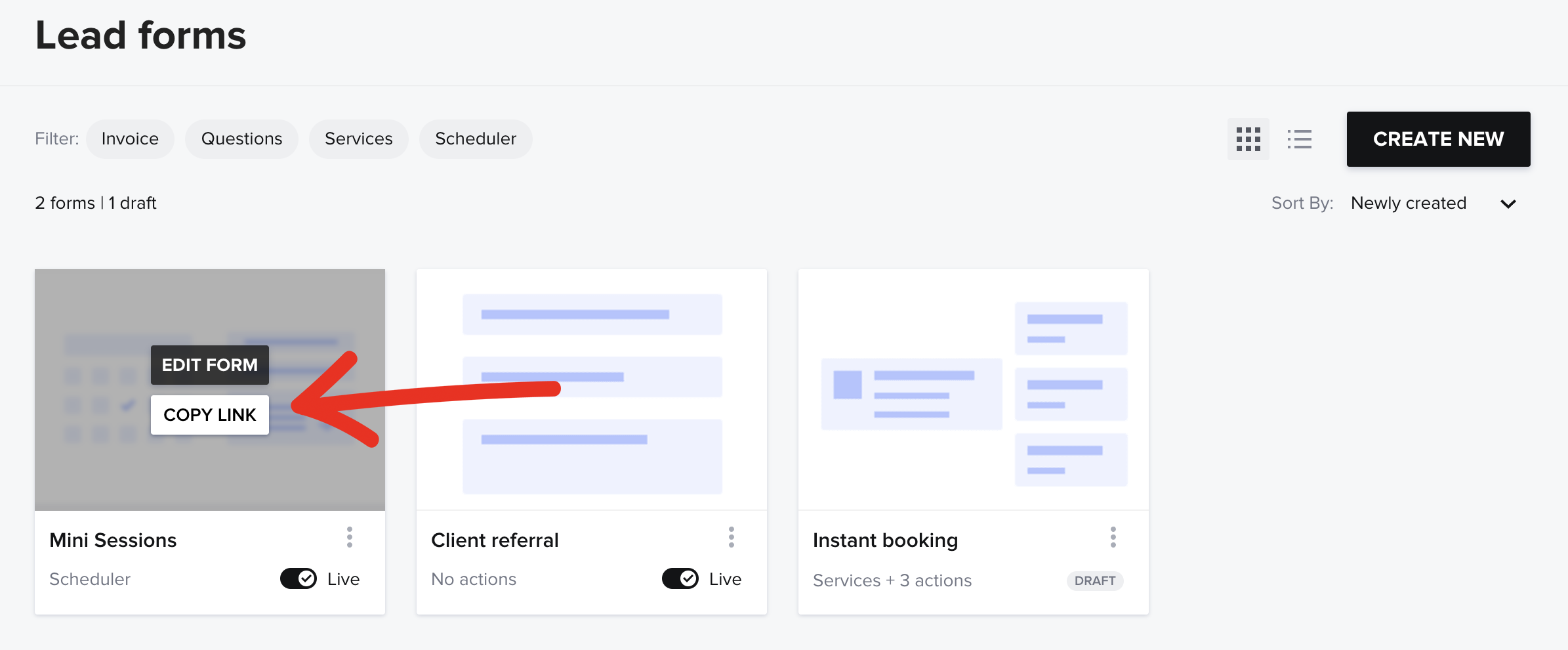
Task: Click EDIT FORM on Mini Sessions
Action: click(x=209, y=365)
